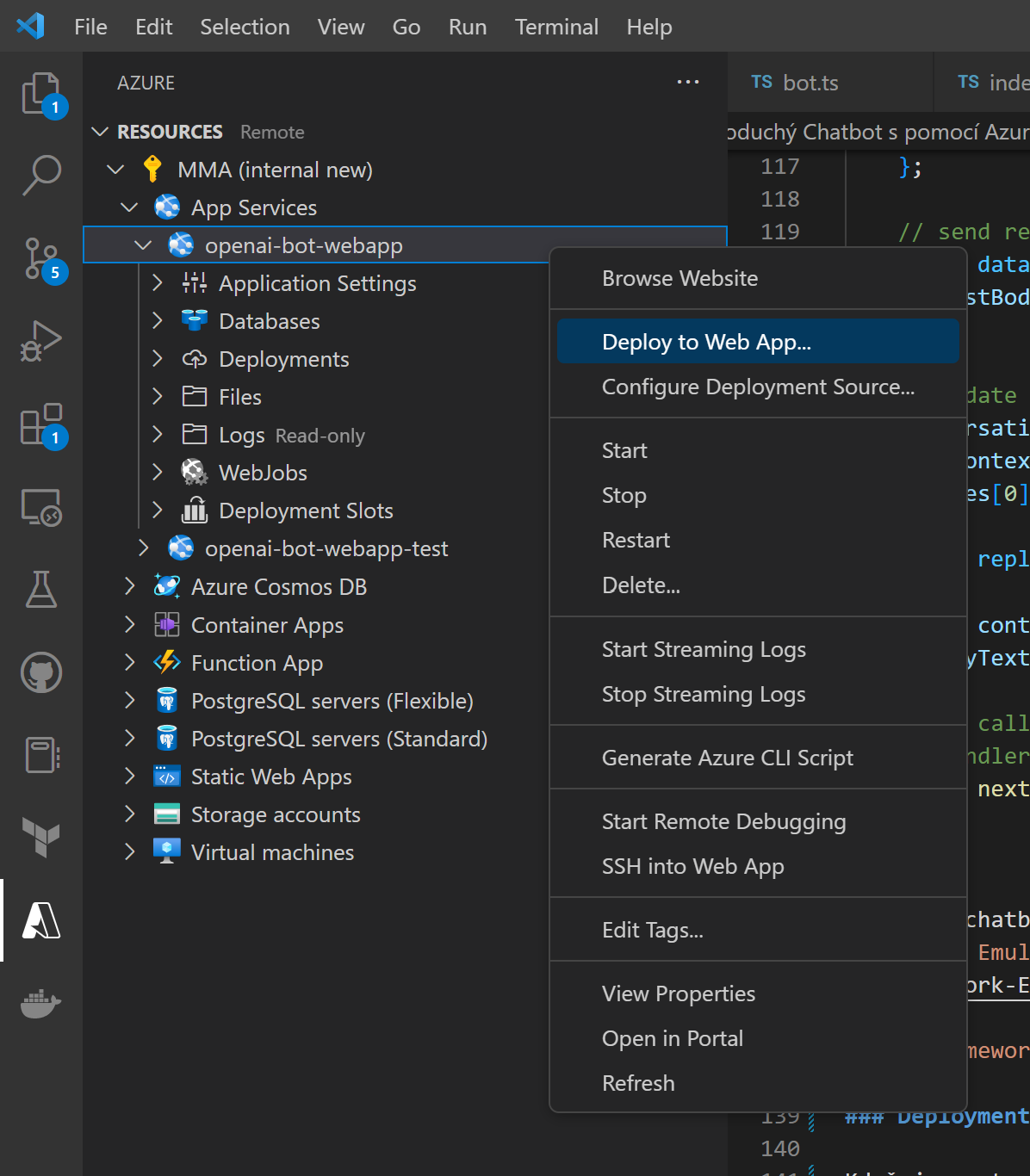The width and height of the screenshot is (1030, 1176).
Task: Collapse the RESOURCES section
Action: [100, 132]
